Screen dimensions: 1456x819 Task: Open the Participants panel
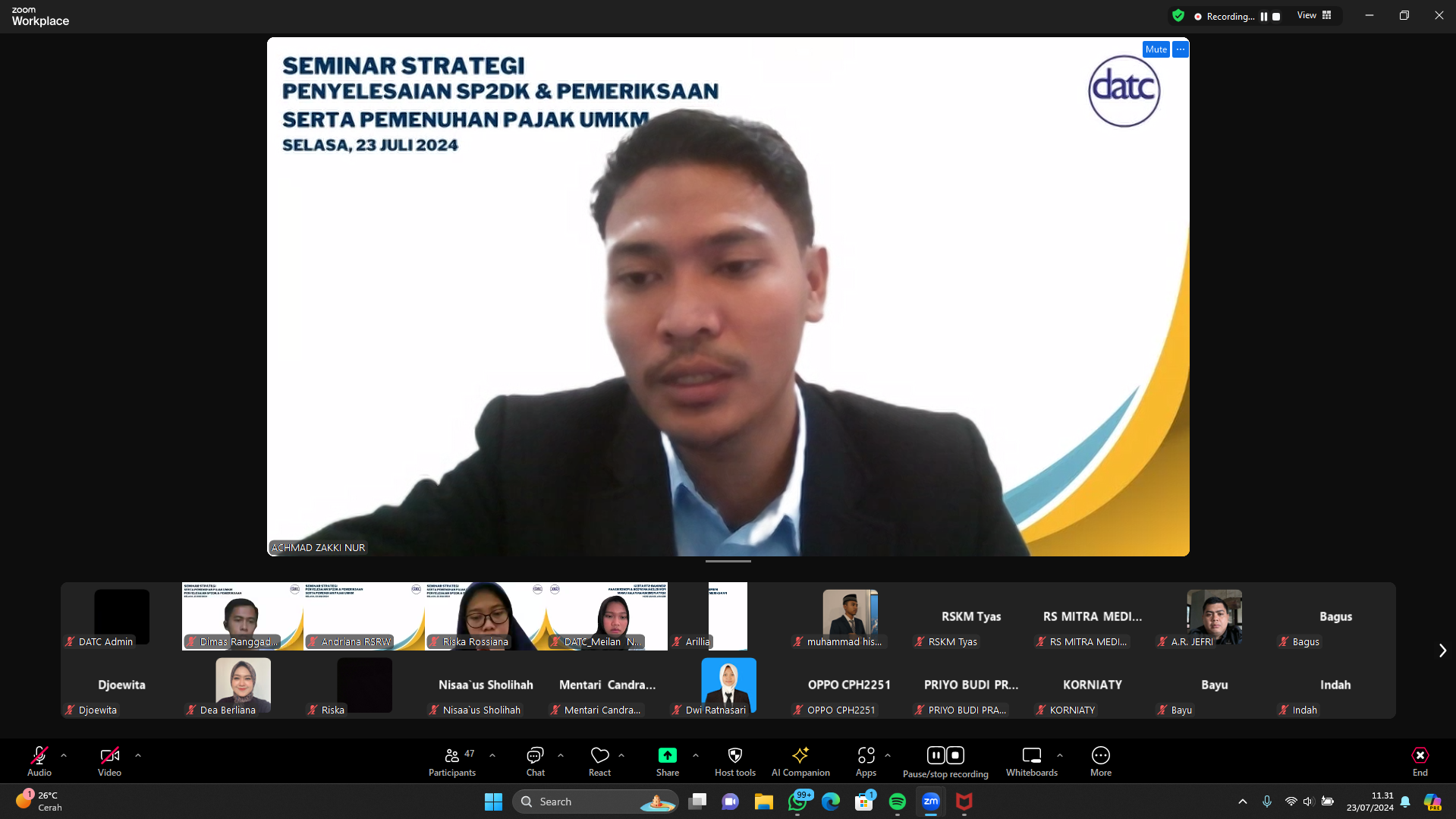tap(452, 761)
